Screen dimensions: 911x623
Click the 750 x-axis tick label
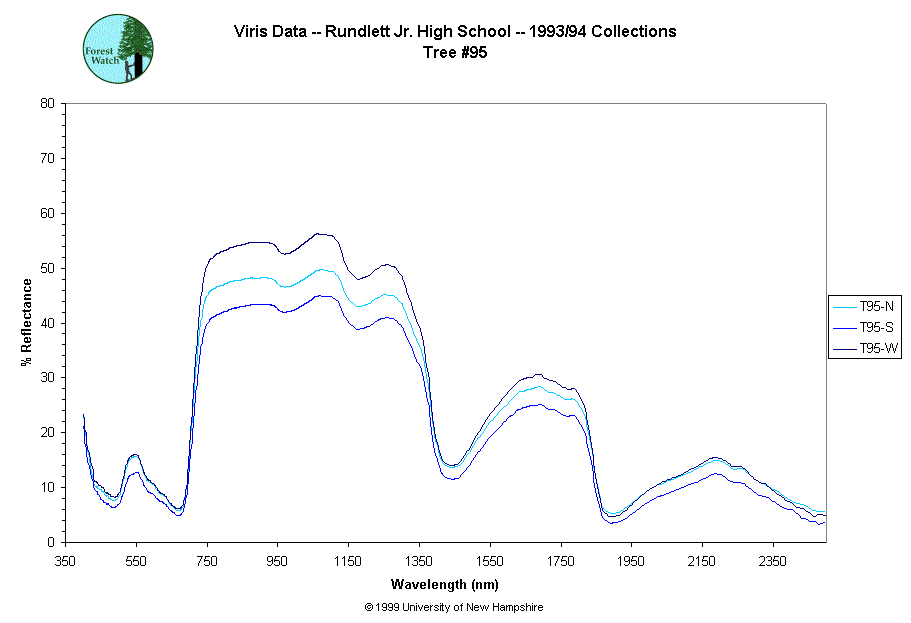[207, 561]
